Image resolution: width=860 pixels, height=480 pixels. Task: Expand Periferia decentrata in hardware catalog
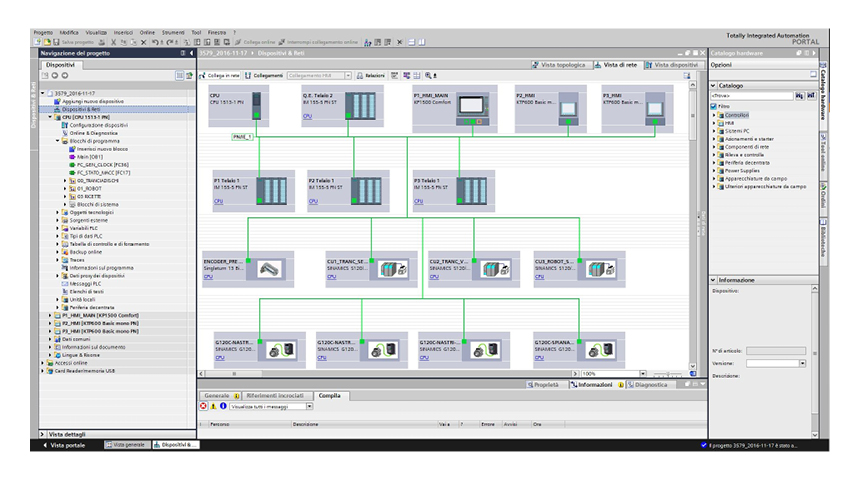(715, 163)
